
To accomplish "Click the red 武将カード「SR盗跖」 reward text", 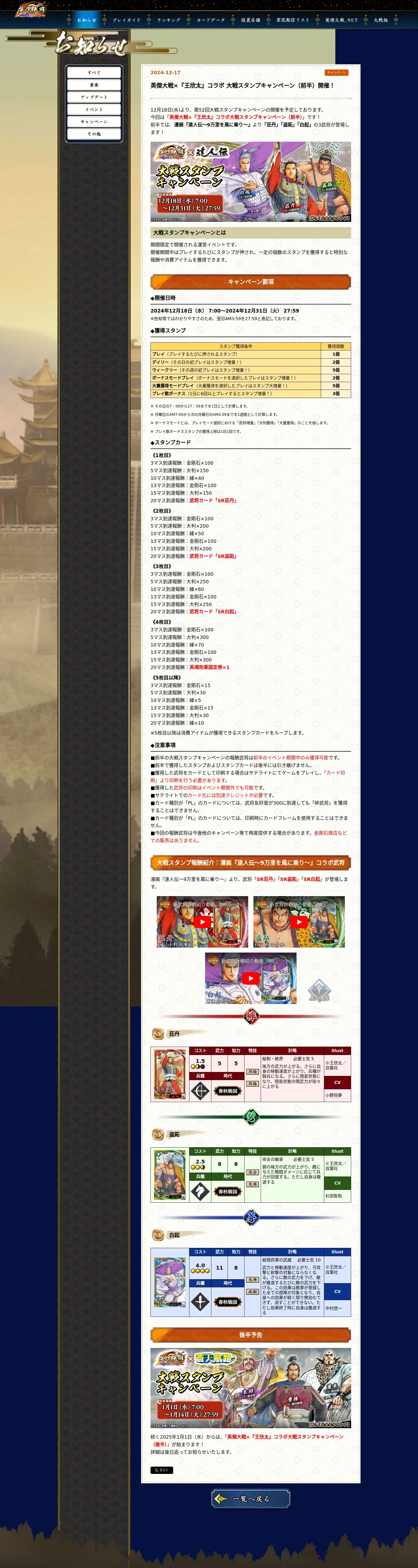I will tap(213, 556).
